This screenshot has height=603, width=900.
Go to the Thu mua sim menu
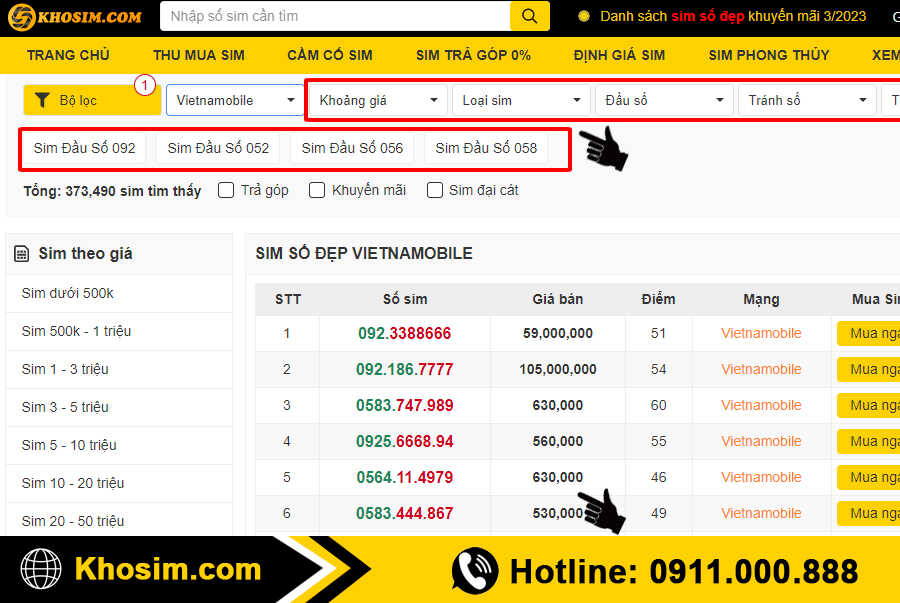pos(198,55)
